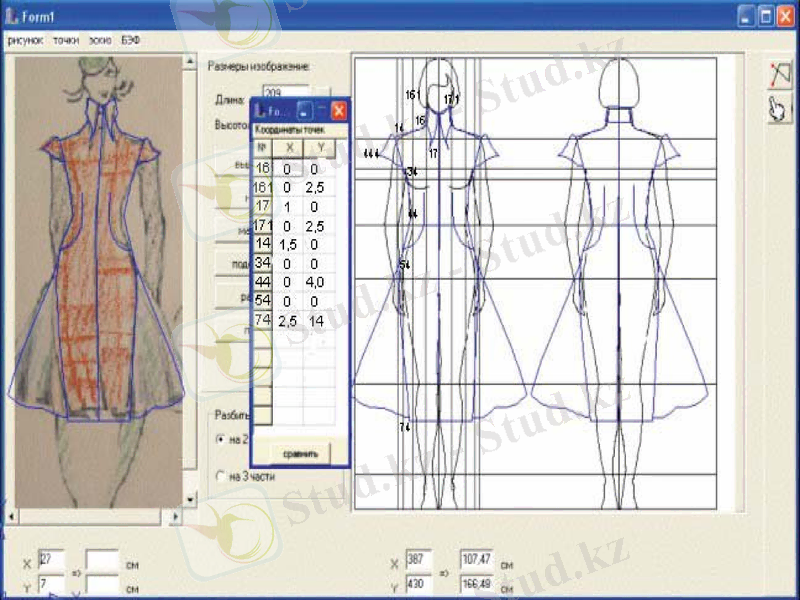Select the polyline drawing tool

click(779, 74)
